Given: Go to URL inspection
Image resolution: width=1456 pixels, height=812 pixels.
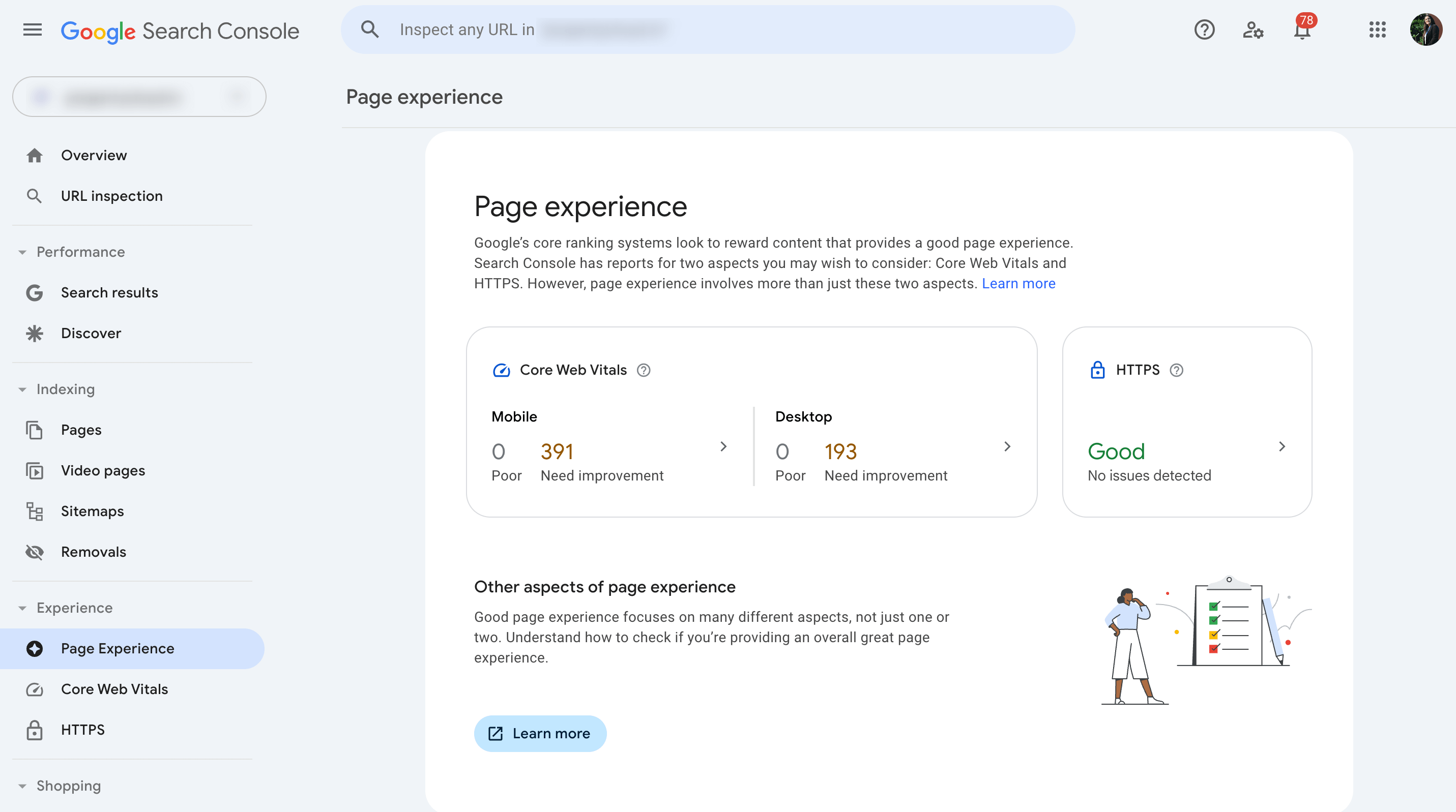Looking at the screenshot, I should (132, 196).
